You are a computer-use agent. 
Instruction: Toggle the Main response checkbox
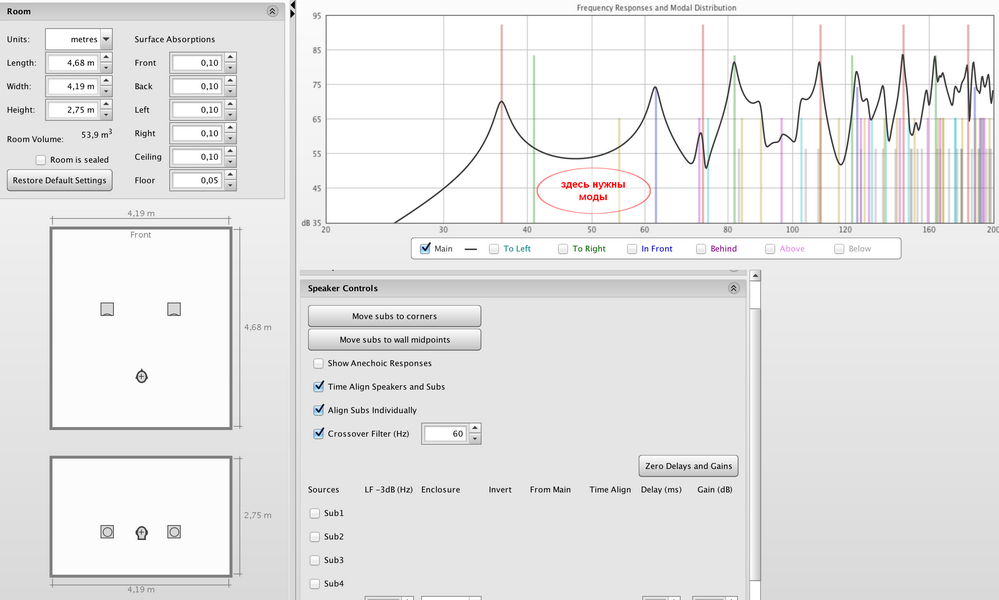(x=426, y=249)
